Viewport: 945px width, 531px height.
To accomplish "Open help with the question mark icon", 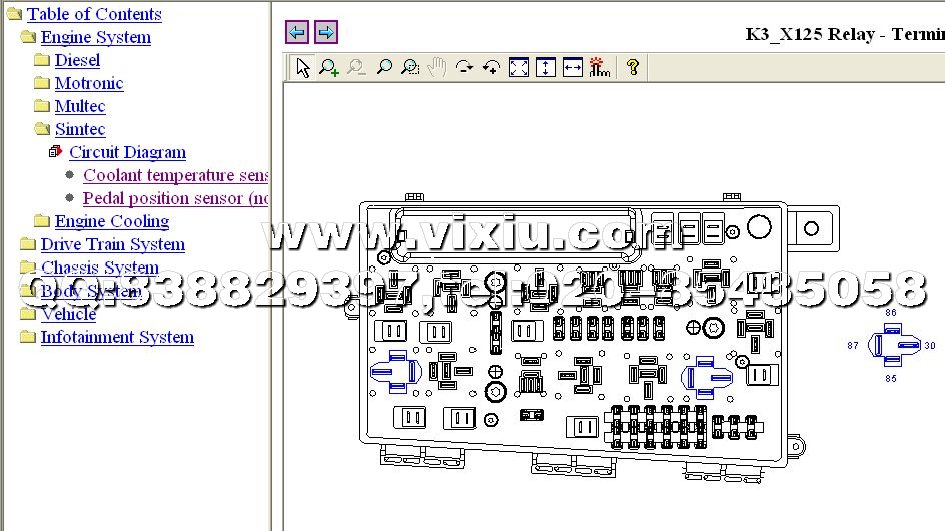I will [632, 67].
